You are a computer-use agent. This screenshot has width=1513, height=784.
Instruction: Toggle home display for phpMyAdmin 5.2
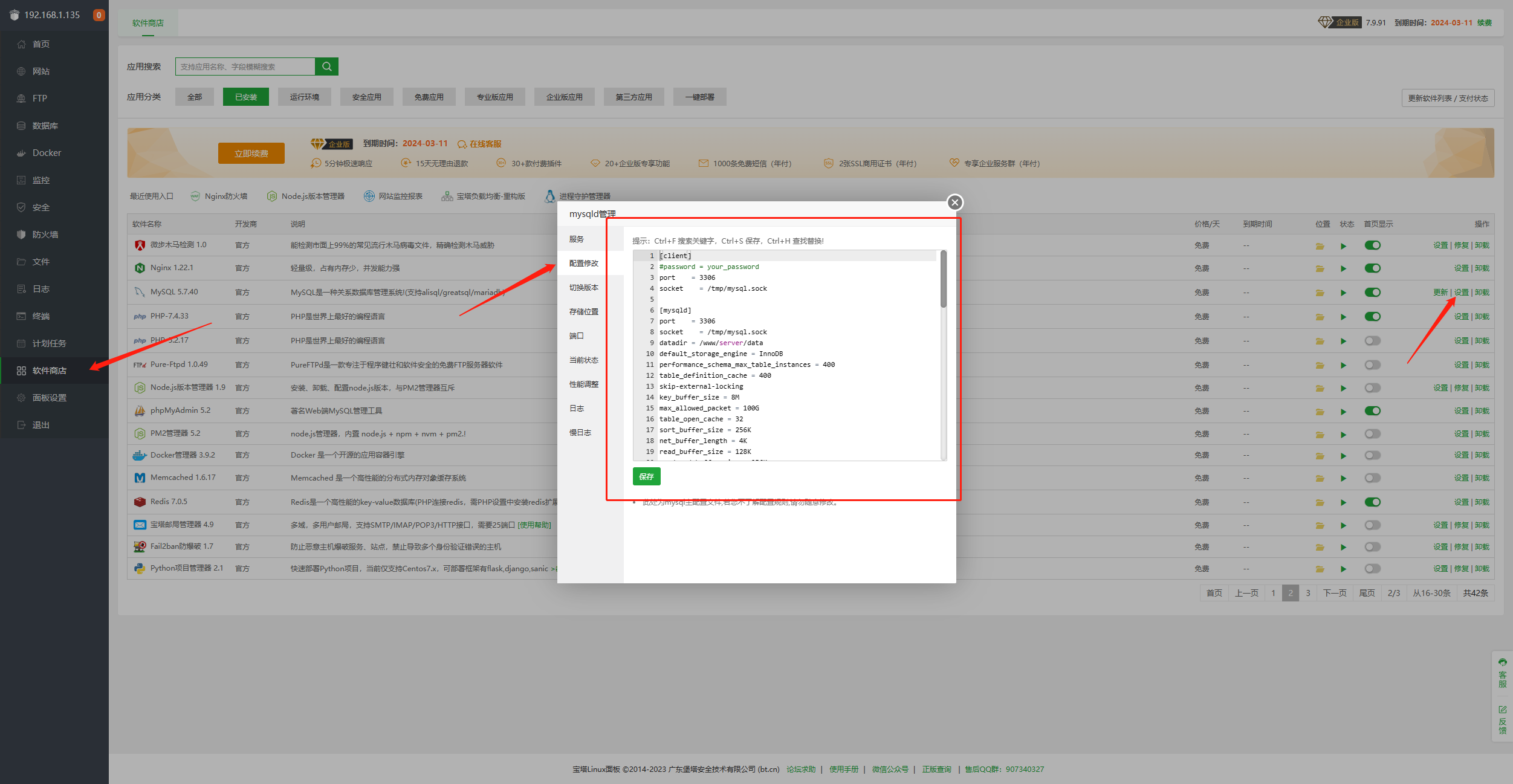coord(1373,411)
